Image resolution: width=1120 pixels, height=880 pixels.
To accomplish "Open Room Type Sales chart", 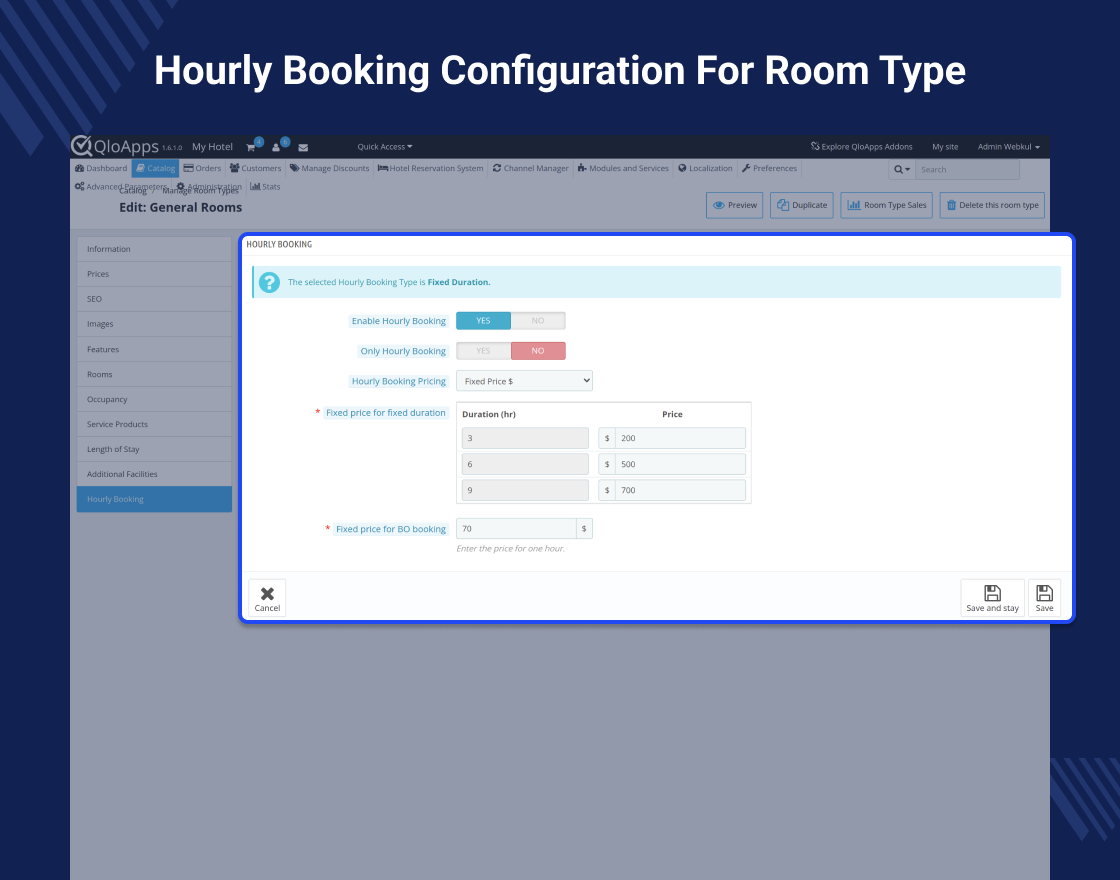I will click(x=886, y=205).
